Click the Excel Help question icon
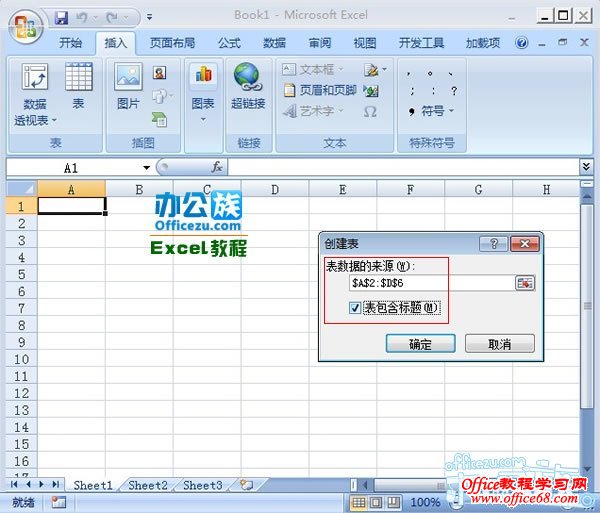Screen dimensions: 600x513 [x=522, y=42]
